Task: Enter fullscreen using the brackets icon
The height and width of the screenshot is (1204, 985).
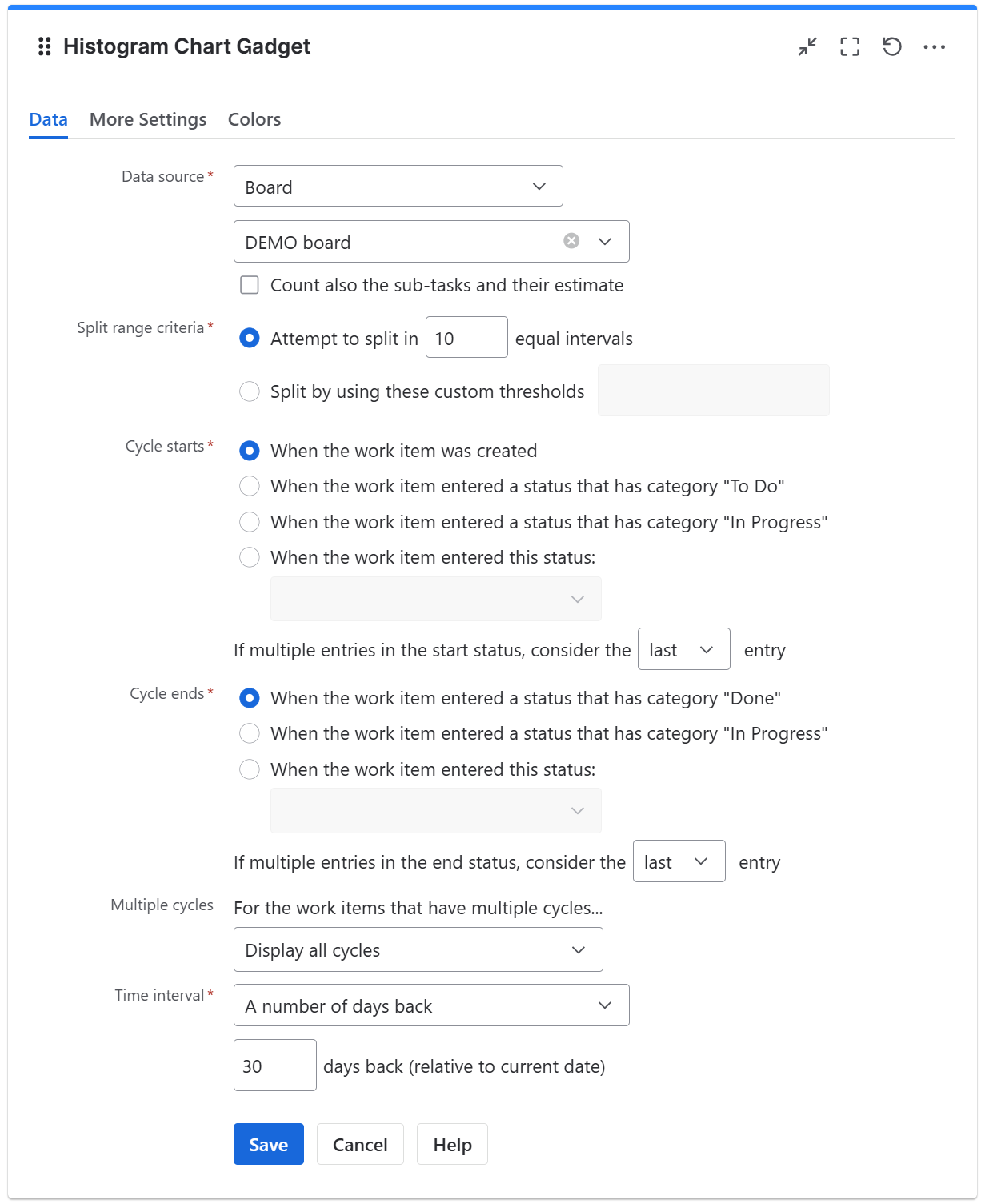Action: (x=850, y=47)
